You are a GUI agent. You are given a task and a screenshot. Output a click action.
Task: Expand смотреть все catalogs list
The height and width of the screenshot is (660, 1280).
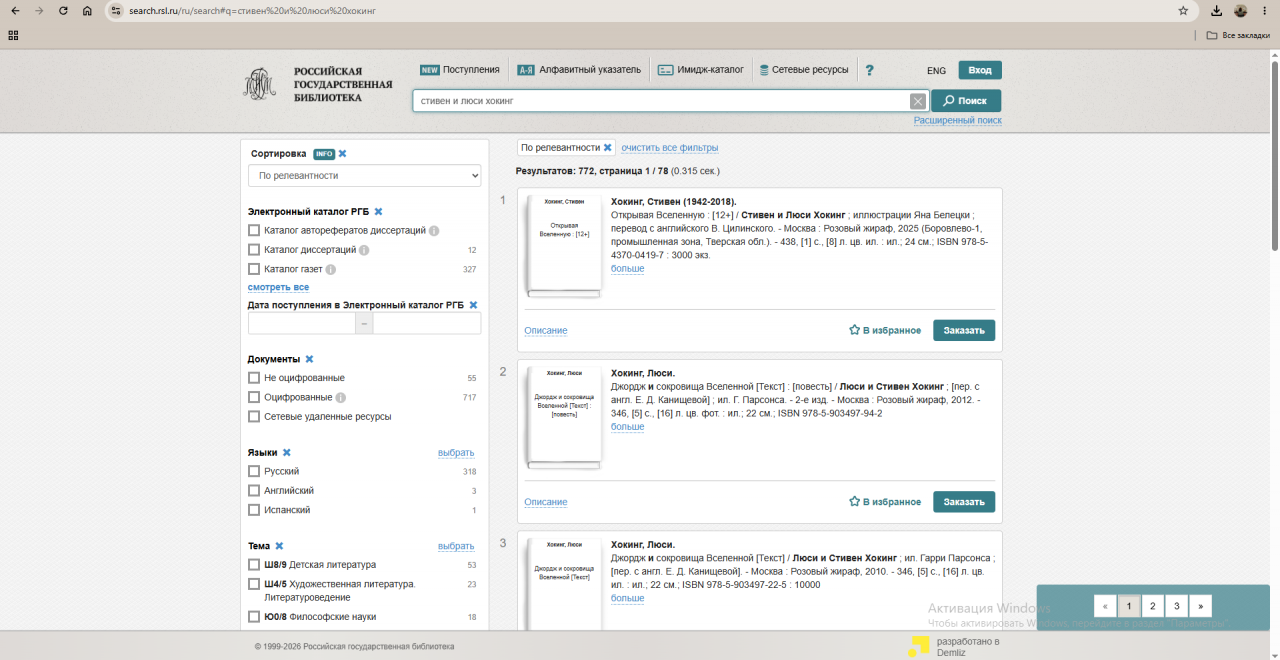pyautogui.click(x=278, y=288)
